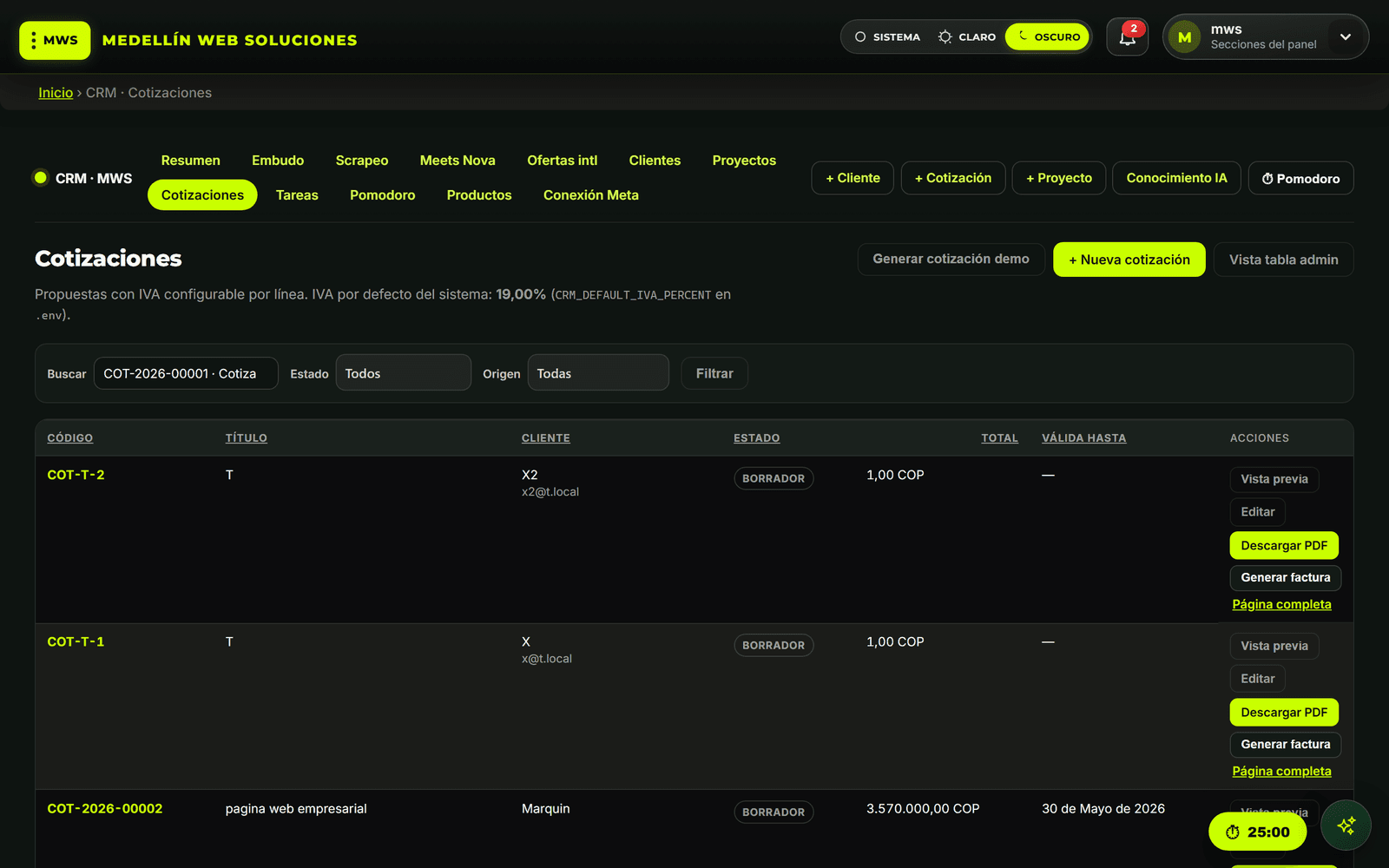Sort by the Título column header
This screenshot has height=868, width=1389.
pos(247,438)
